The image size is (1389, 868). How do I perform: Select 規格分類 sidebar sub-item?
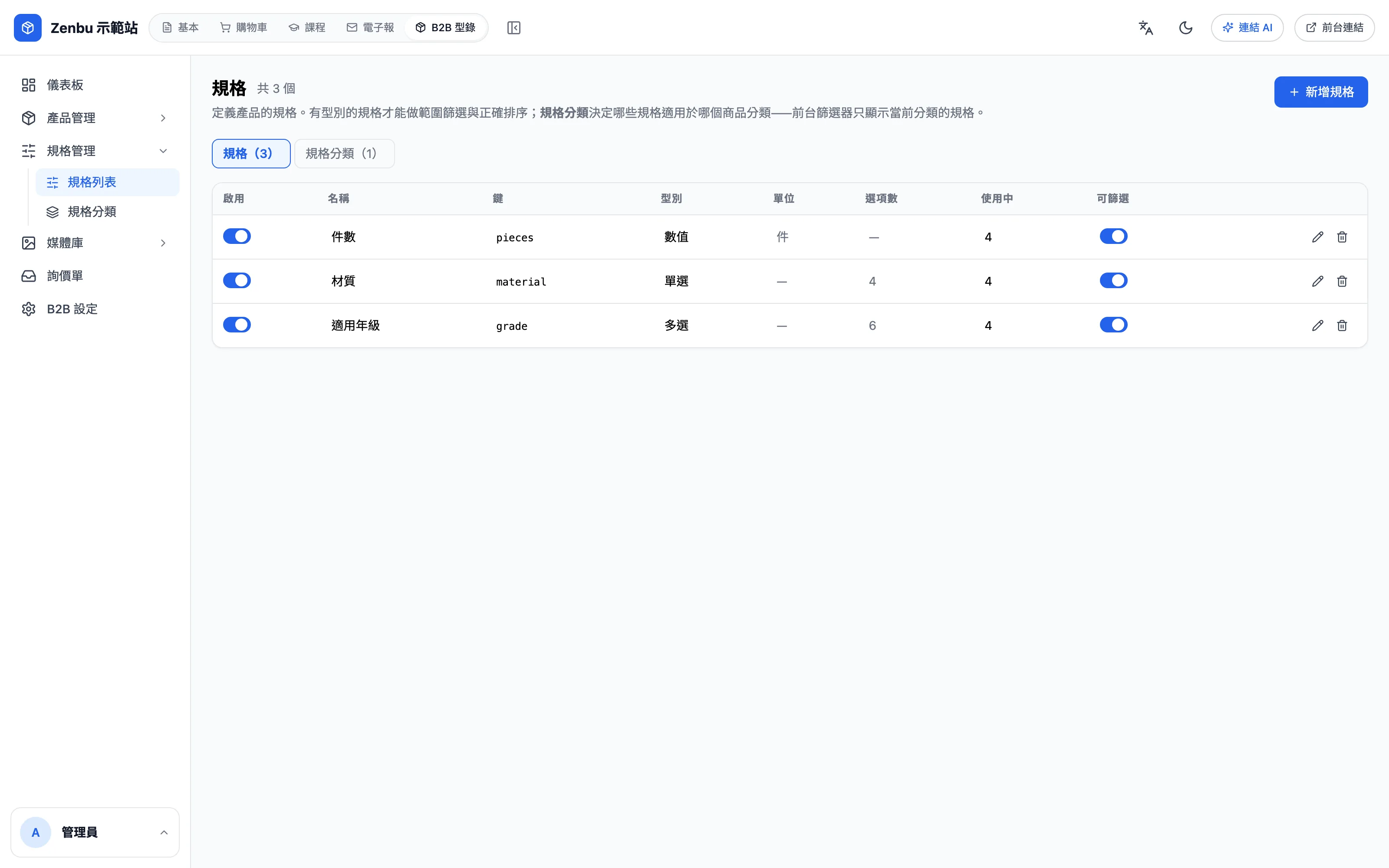(x=107, y=212)
